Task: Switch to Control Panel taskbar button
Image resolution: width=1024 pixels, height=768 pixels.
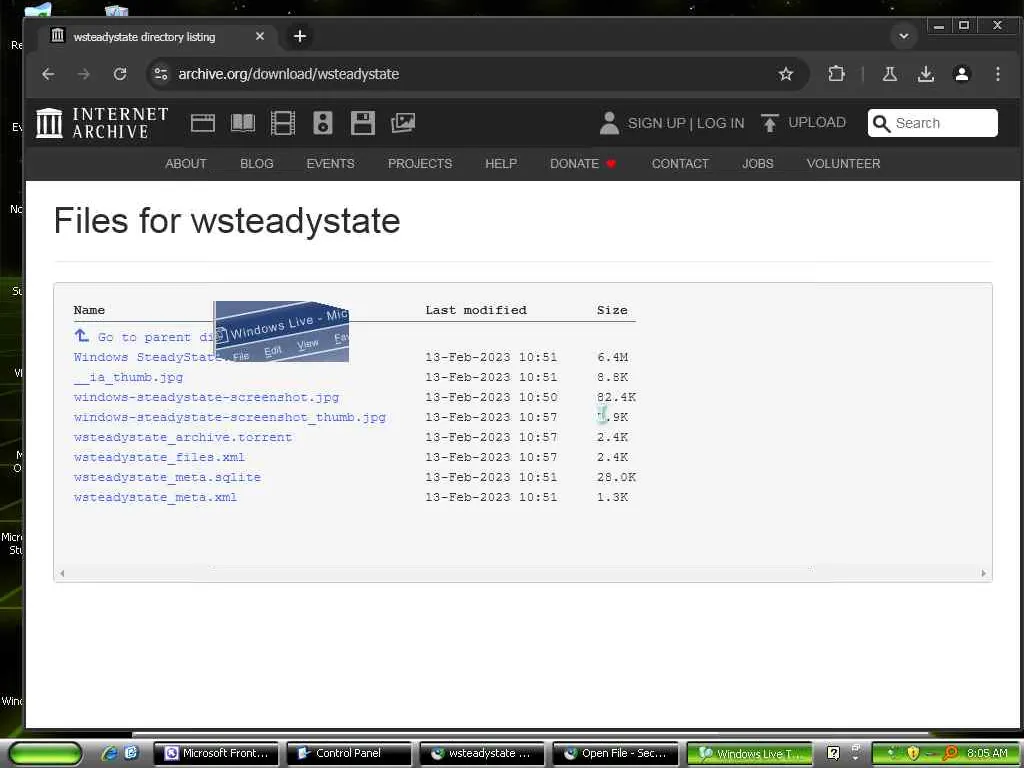Action: pos(349,754)
